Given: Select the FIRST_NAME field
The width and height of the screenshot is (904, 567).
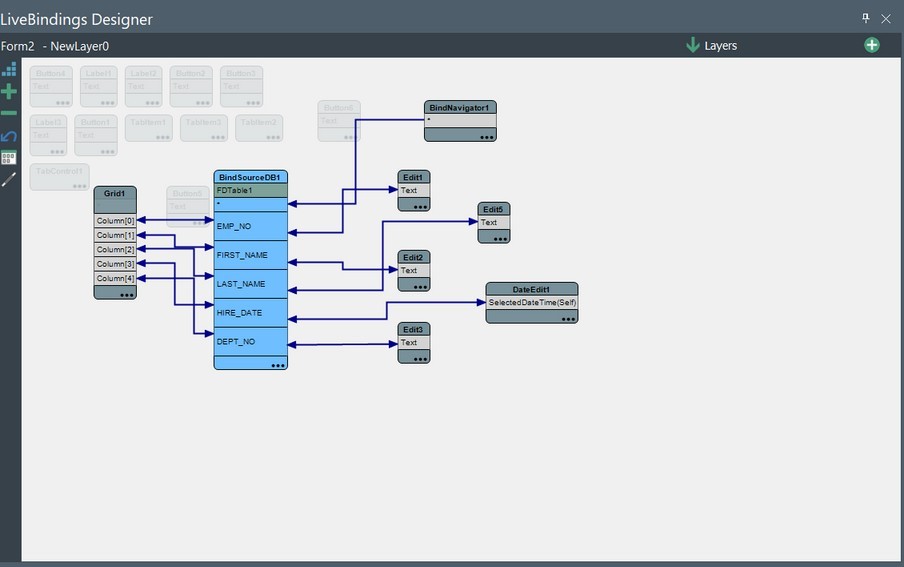Looking at the screenshot, I should 250,255.
